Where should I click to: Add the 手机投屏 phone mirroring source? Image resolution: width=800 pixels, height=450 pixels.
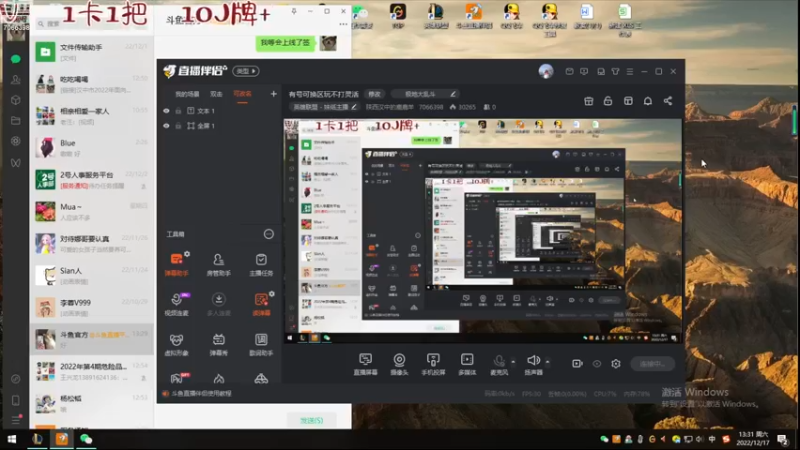click(433, 364)
